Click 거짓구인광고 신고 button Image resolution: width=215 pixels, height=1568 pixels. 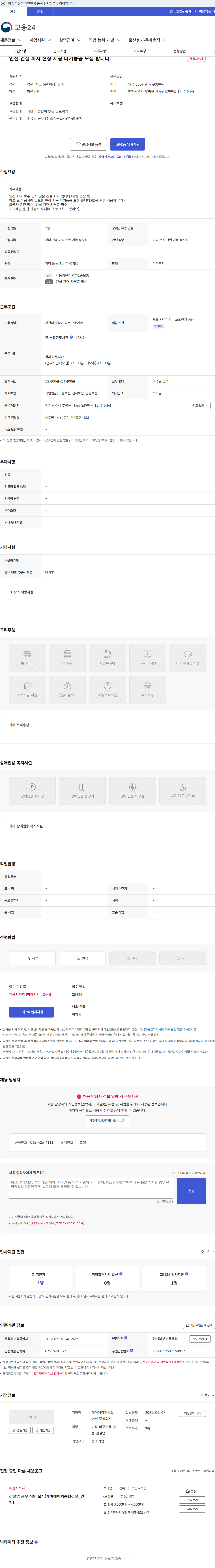pyautogui.click(x=199, y=1325)
